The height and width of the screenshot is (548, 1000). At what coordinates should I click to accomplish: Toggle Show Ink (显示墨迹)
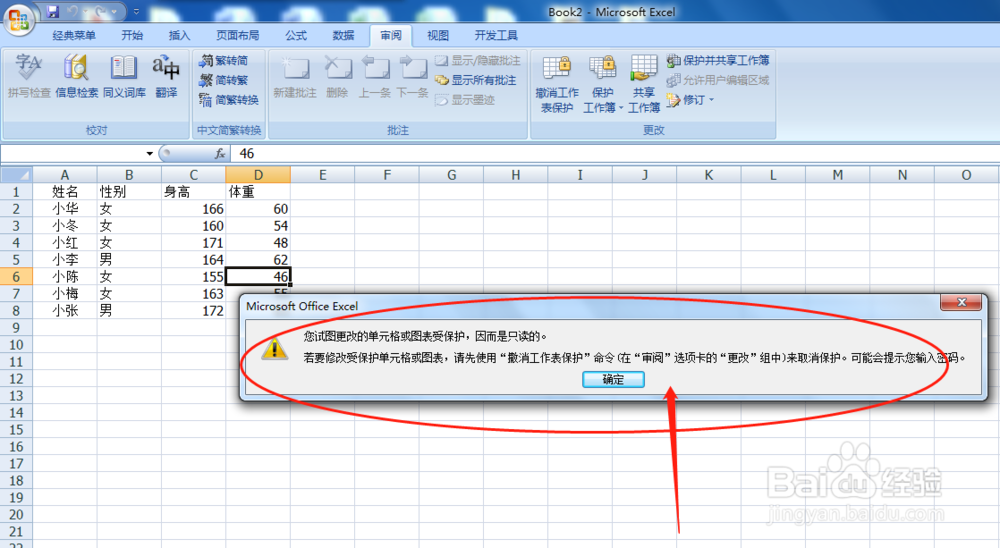[466, 100]
